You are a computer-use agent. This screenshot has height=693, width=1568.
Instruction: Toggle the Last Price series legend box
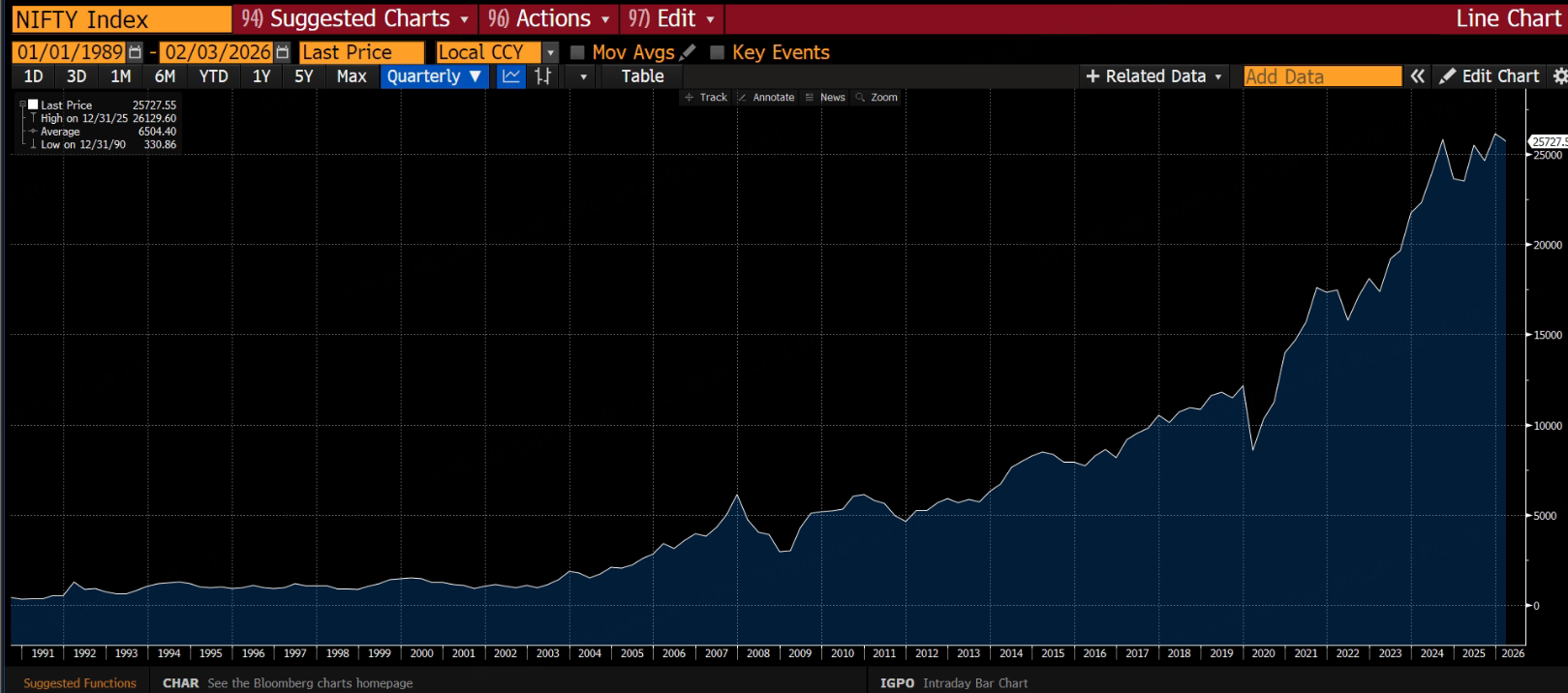[x=33, y=105]
